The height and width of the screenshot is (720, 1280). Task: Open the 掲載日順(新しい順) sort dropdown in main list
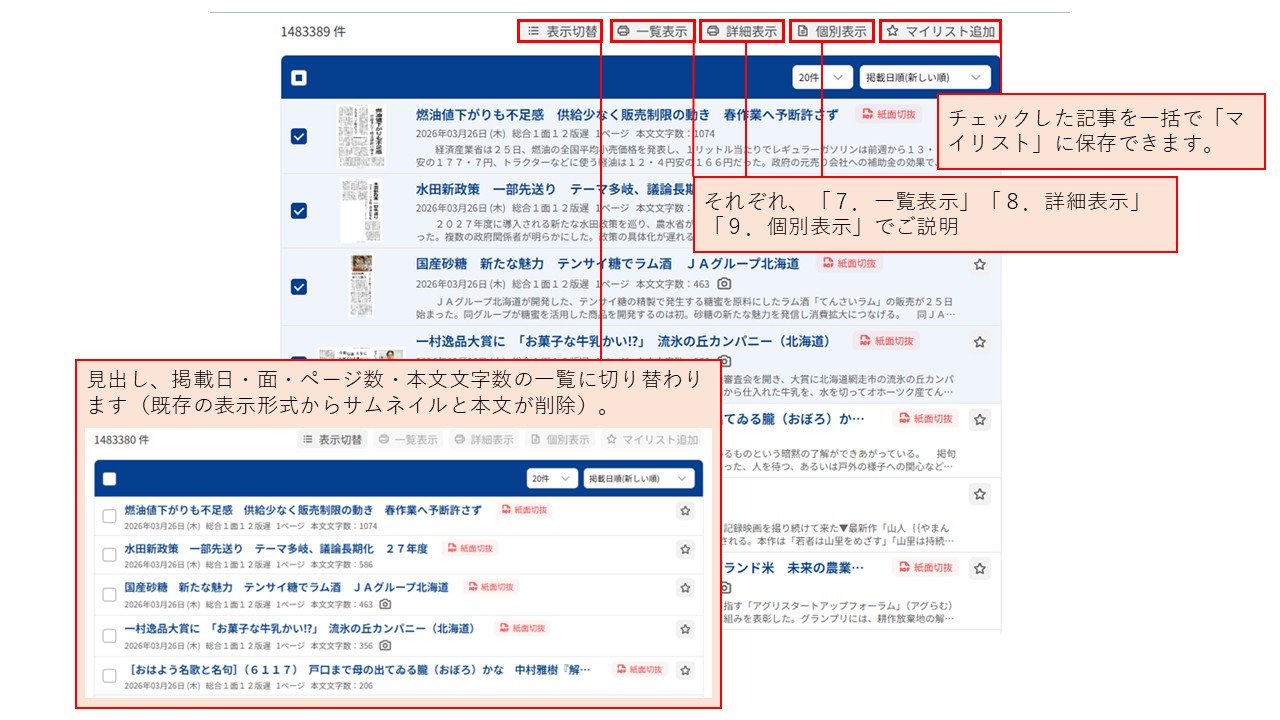[x=926, y=77]
